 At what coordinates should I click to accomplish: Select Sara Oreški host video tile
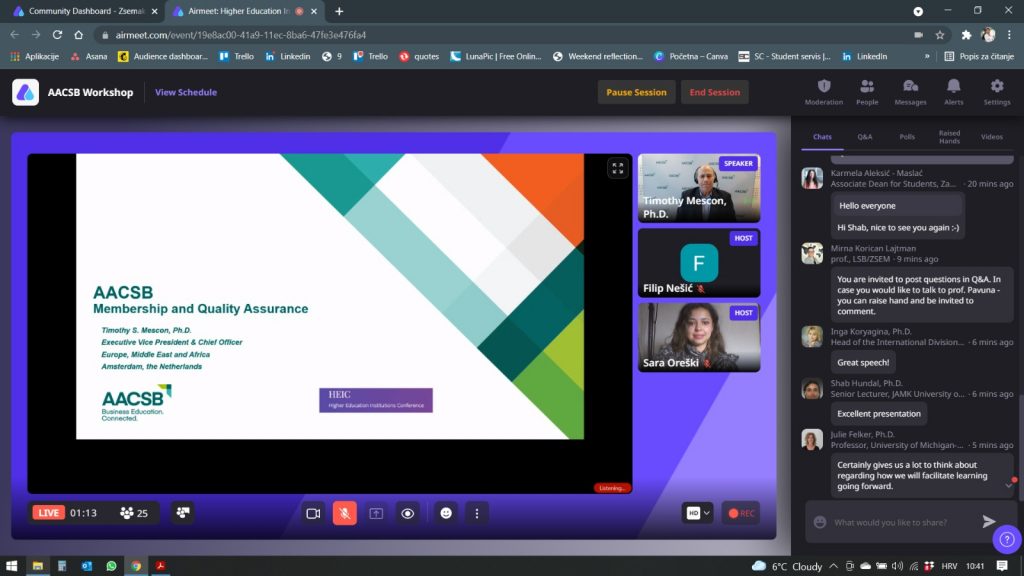pyautogui.click(x=699, y=337)
